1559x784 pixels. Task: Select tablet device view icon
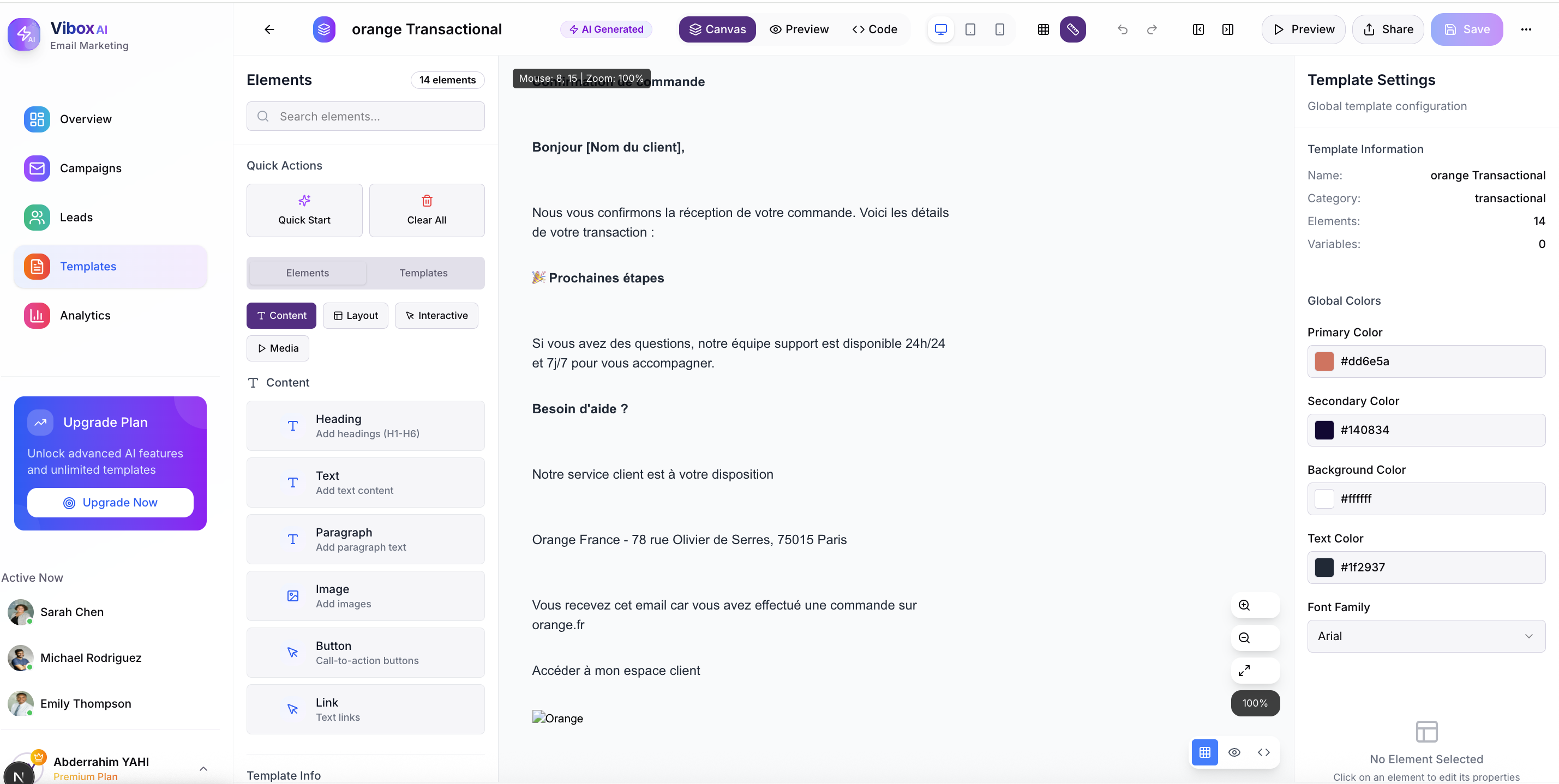point(970,29)
